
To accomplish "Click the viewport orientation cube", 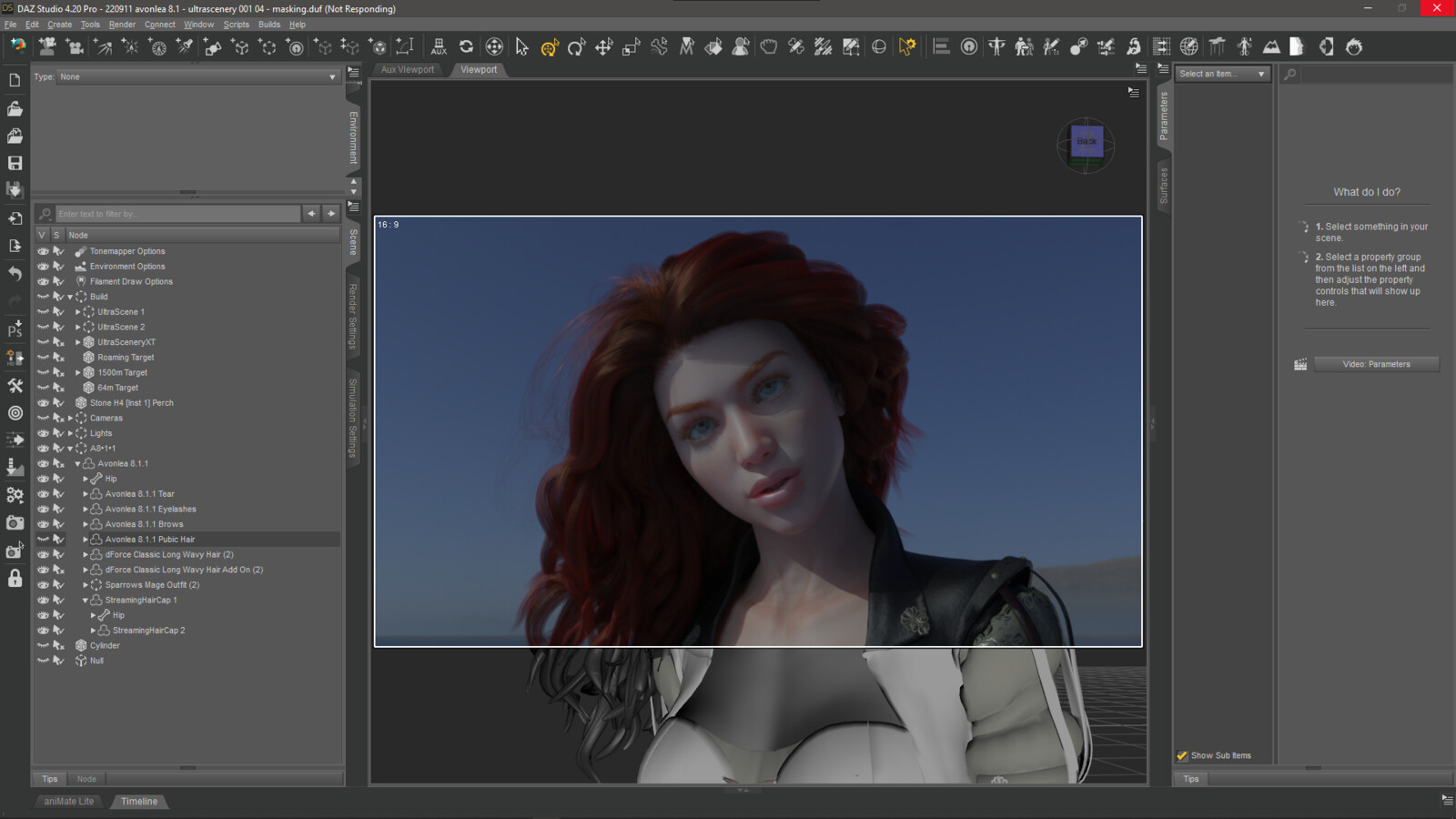I will click(1086, 143).
